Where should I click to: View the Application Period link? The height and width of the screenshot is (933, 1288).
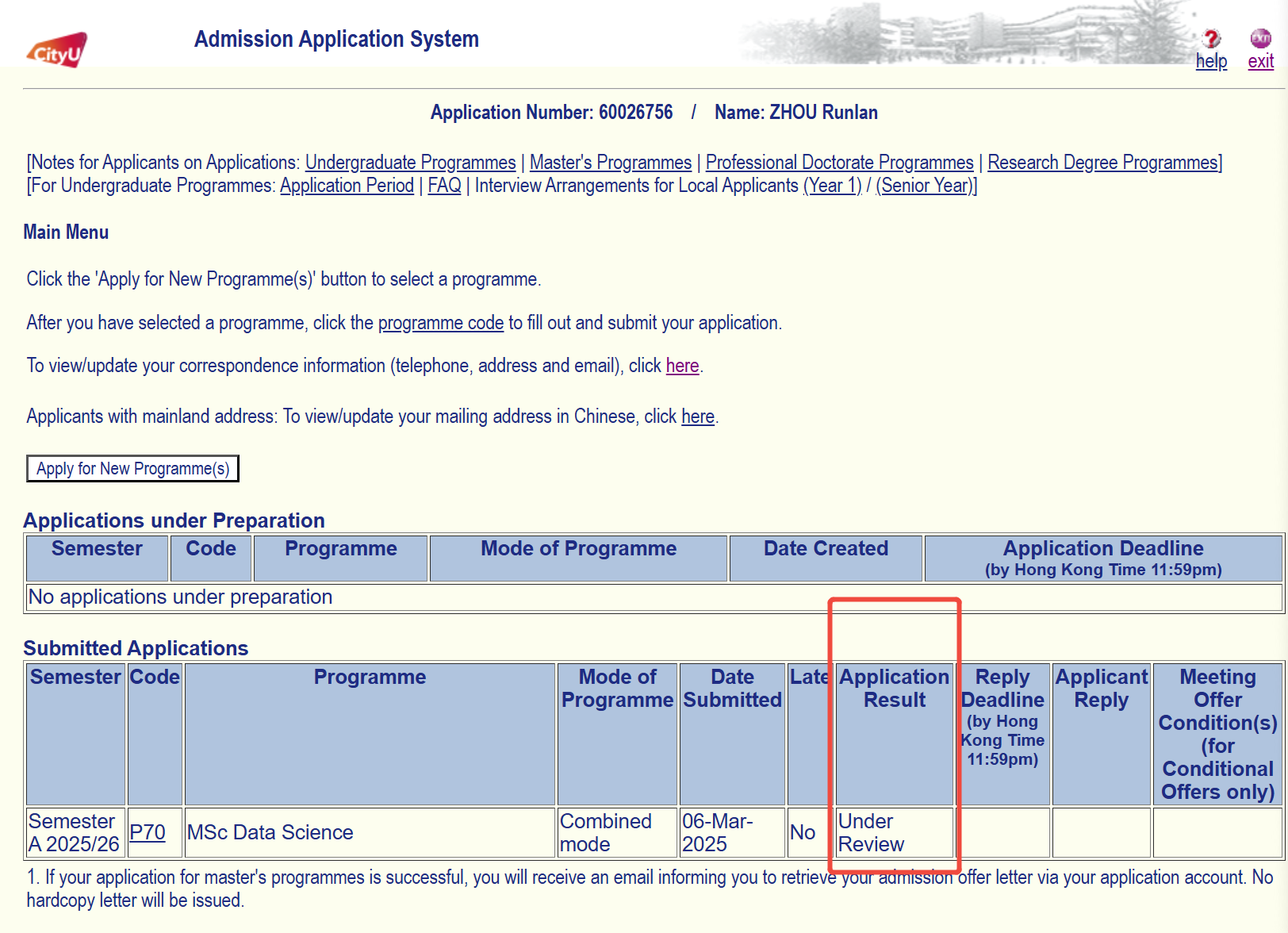click(x=347, y=186)
